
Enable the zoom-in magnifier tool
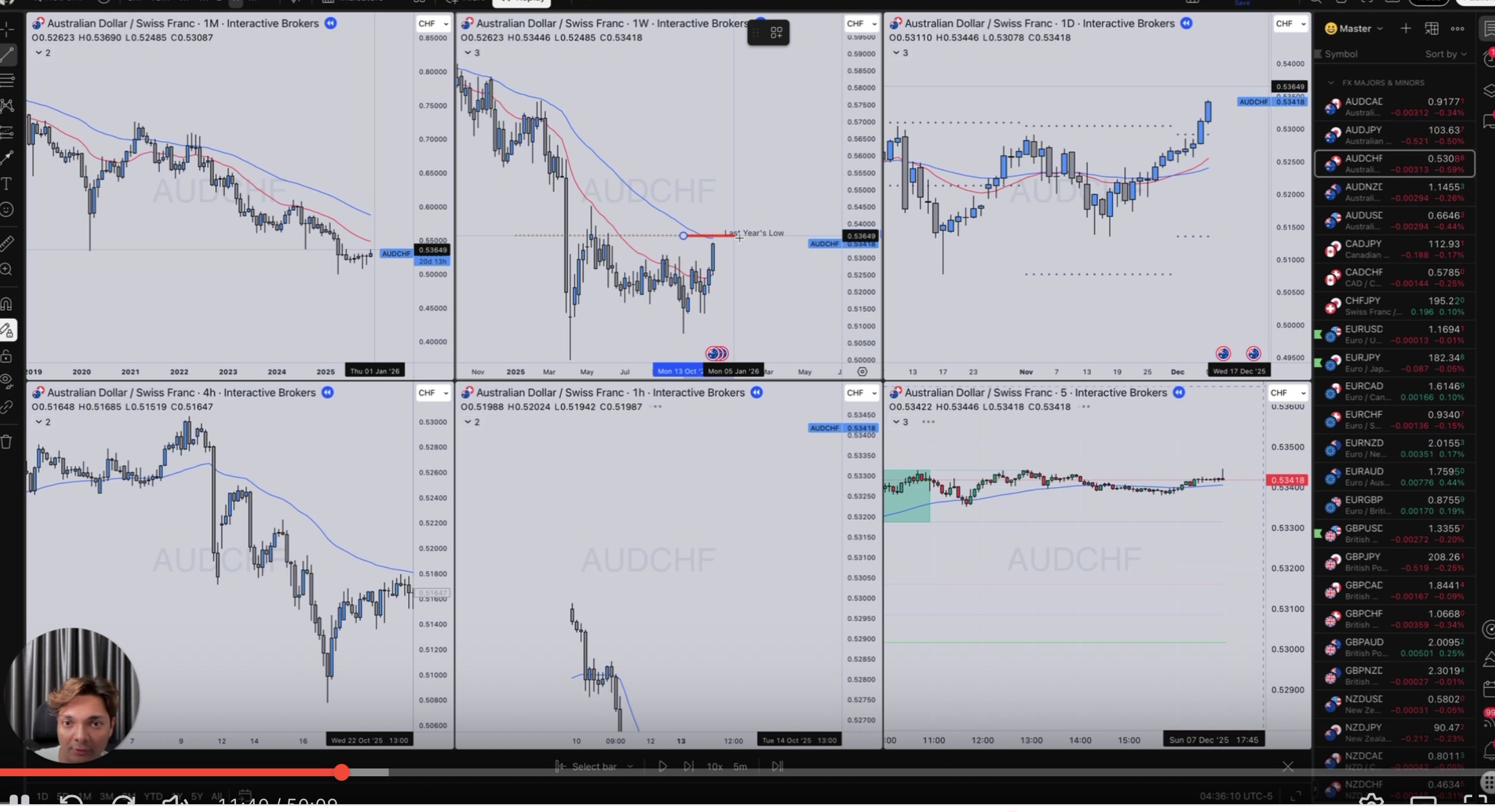click(x=8, y=270)
